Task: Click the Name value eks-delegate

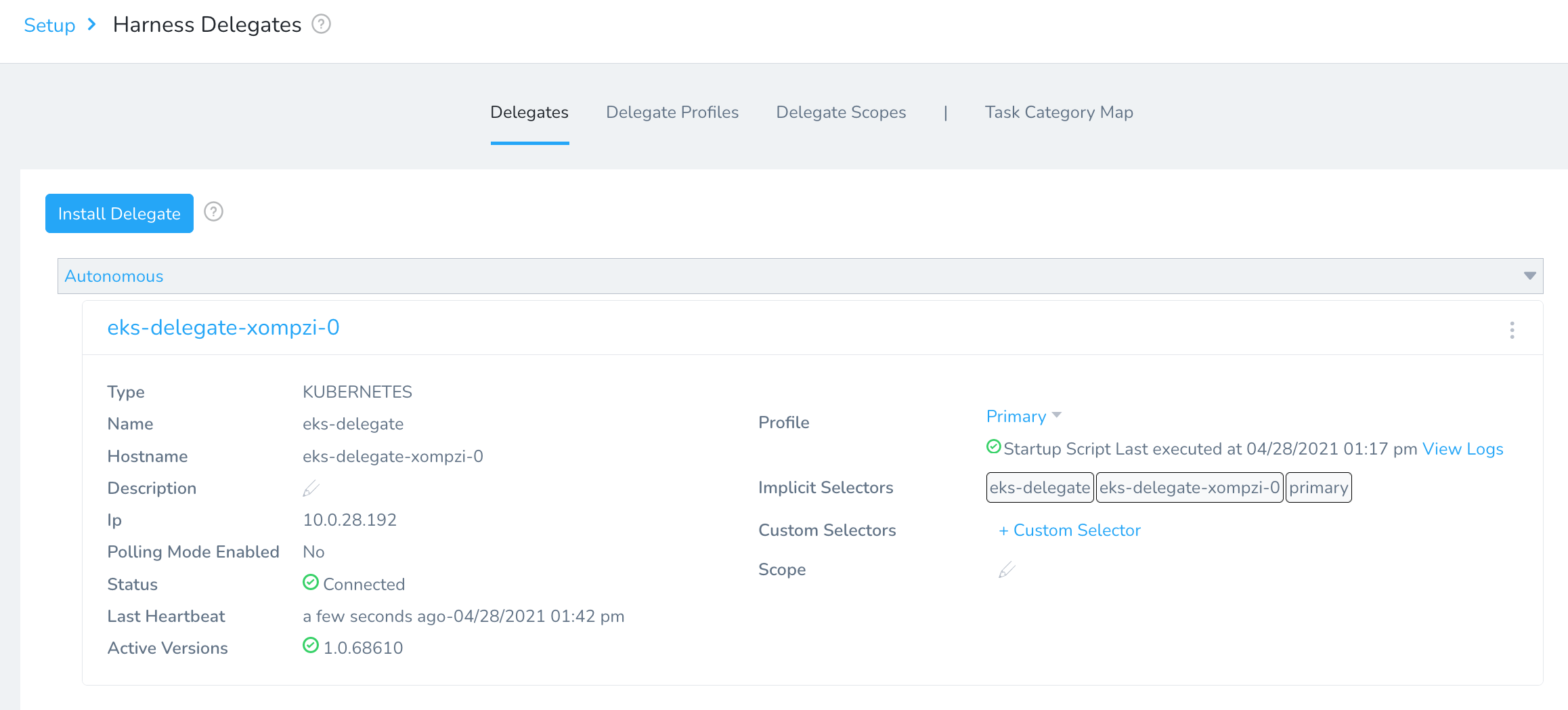Action: [353, 424]
